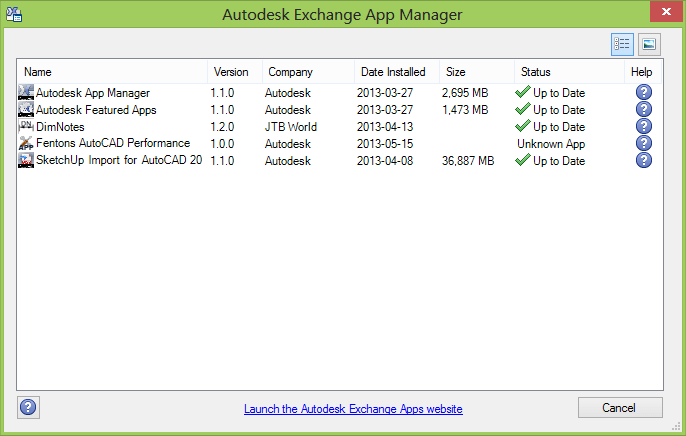
Task: Select the Autodesk App Manager row
Action: (340, 93)
